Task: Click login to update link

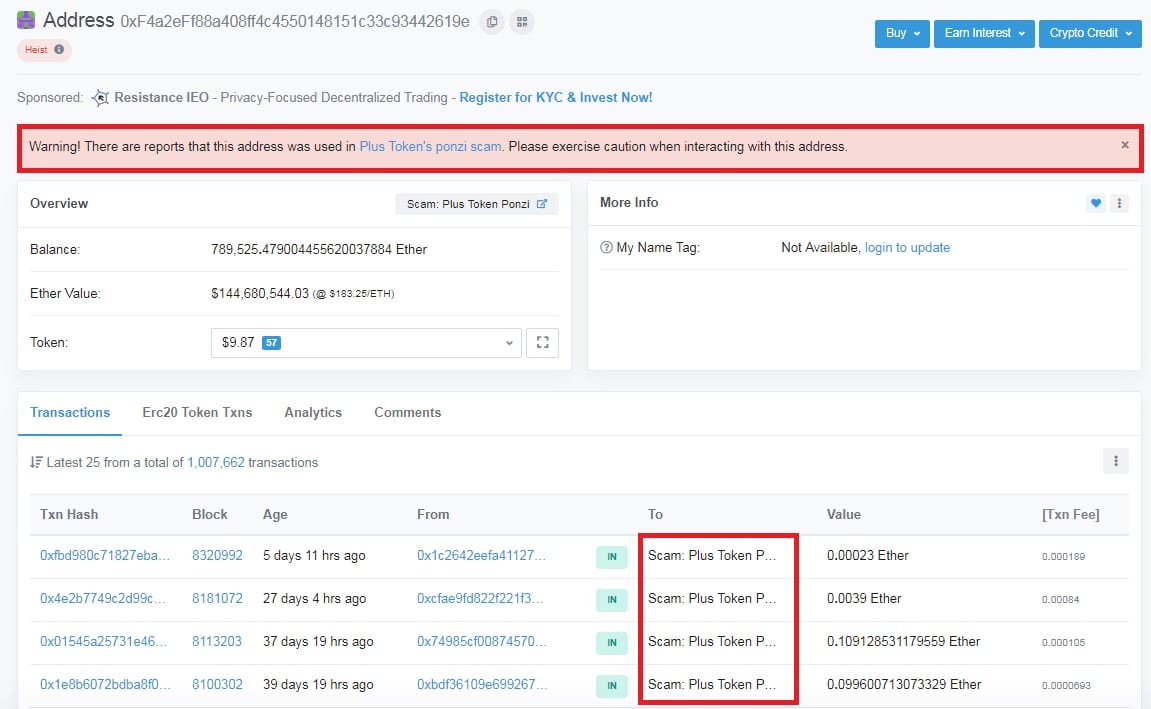Action: click(907, 247)
